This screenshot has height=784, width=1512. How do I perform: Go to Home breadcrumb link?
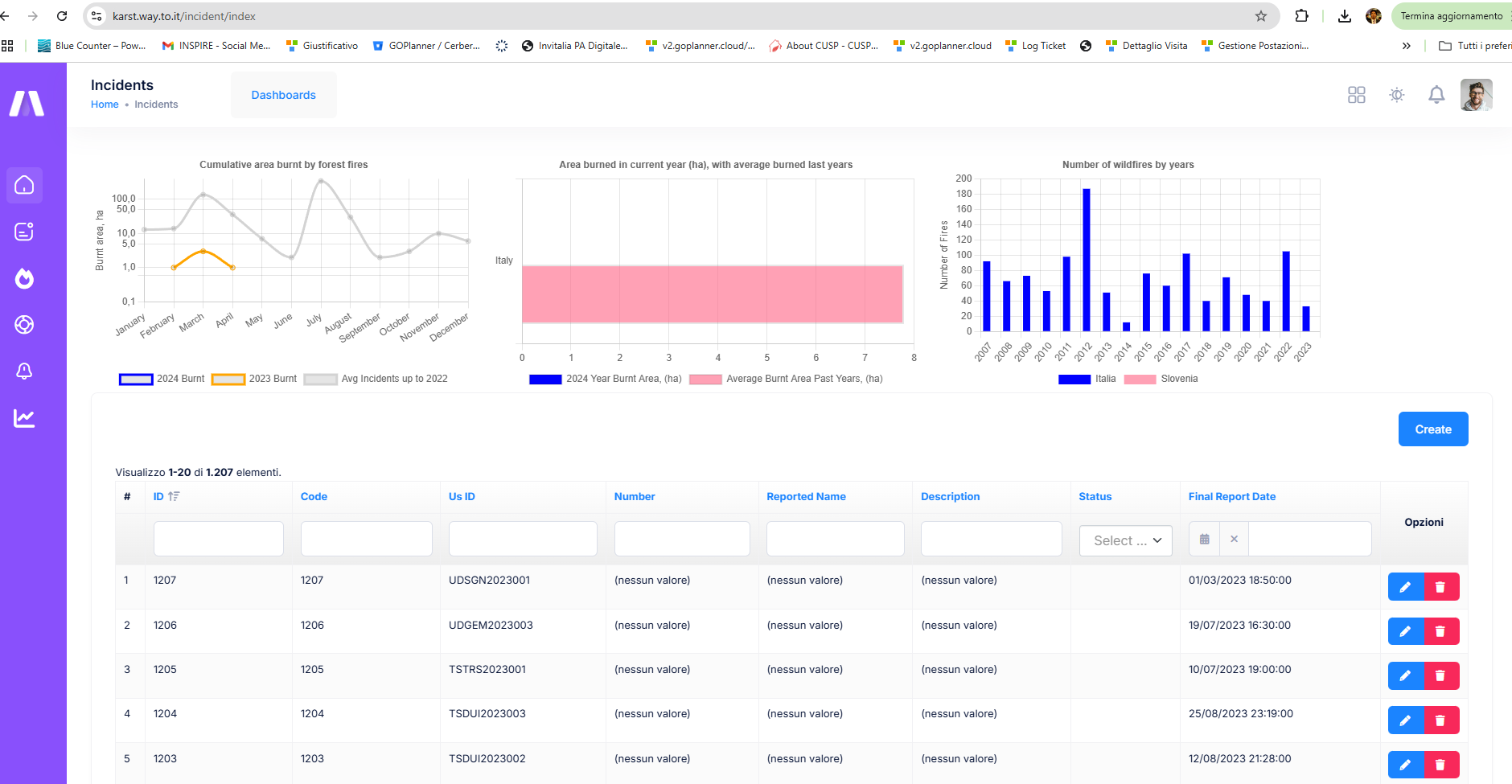pyautogui.click(x=105, y=105)
